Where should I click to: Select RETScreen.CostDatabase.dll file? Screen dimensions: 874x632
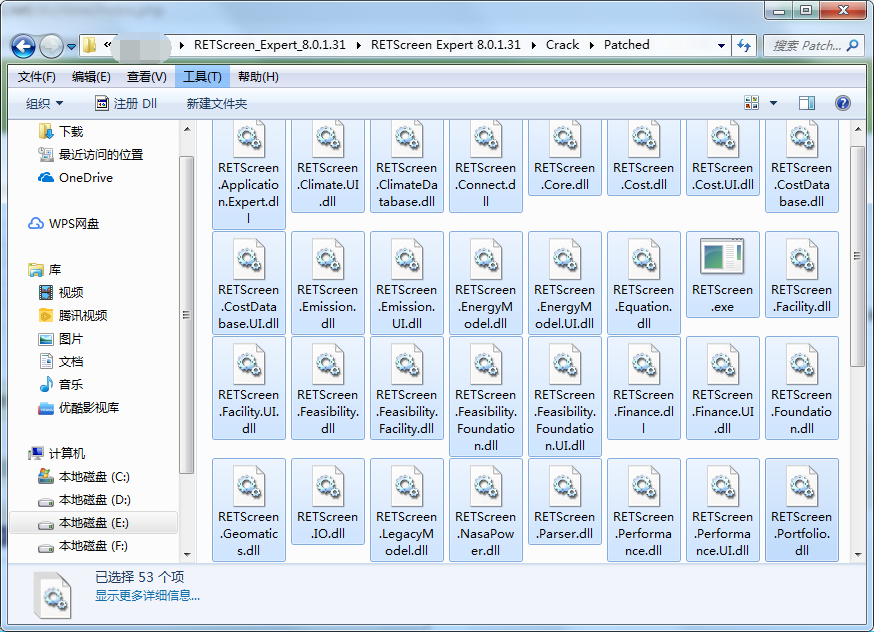click(x=802, y=166)
